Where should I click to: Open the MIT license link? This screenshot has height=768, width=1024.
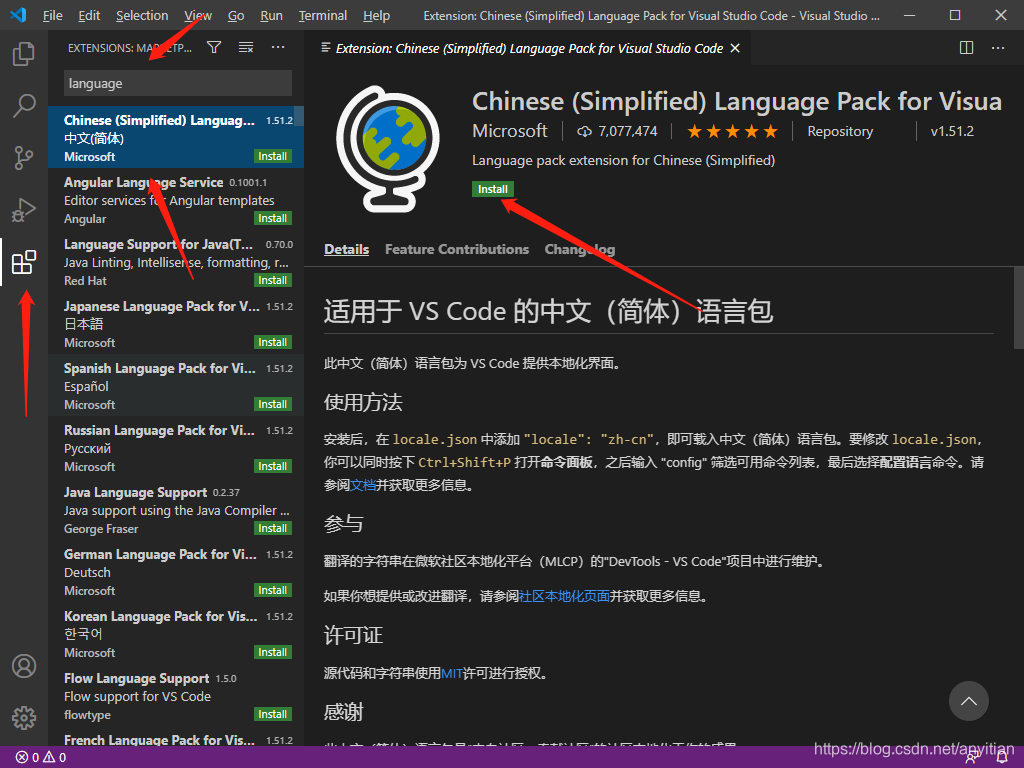[x=452, y=673]
